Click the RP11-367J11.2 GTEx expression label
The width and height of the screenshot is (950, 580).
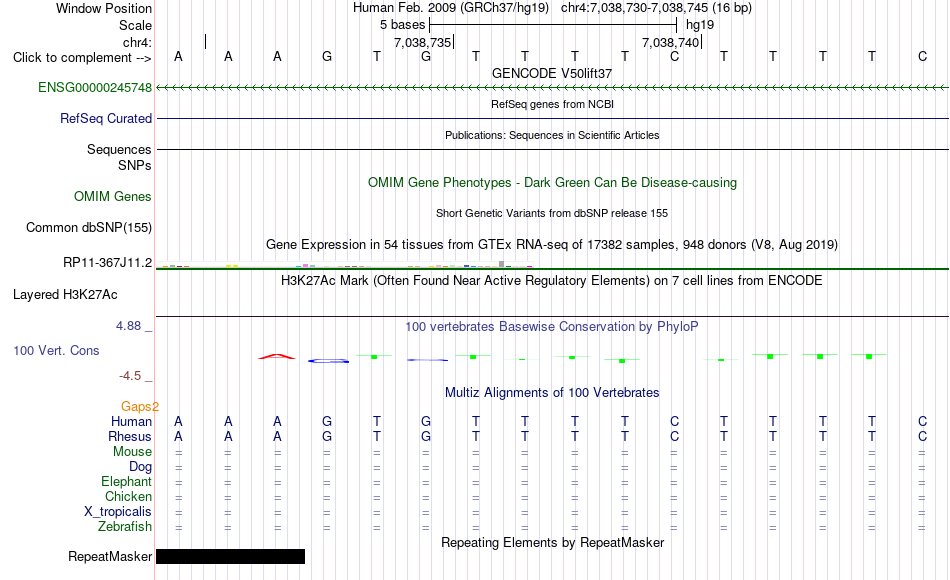pyautogui.click(x=107, y=262)
